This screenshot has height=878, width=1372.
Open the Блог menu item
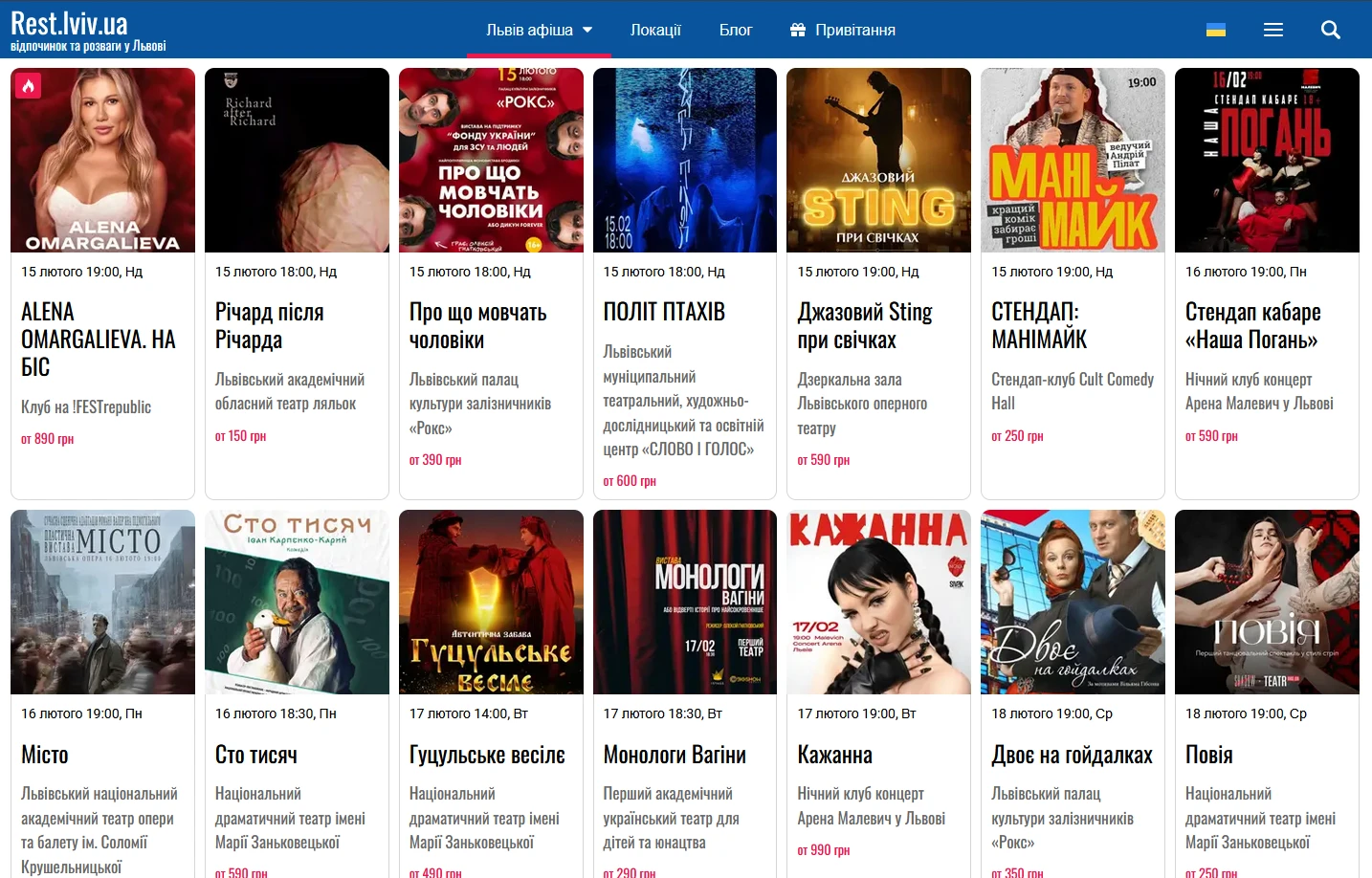736,30
